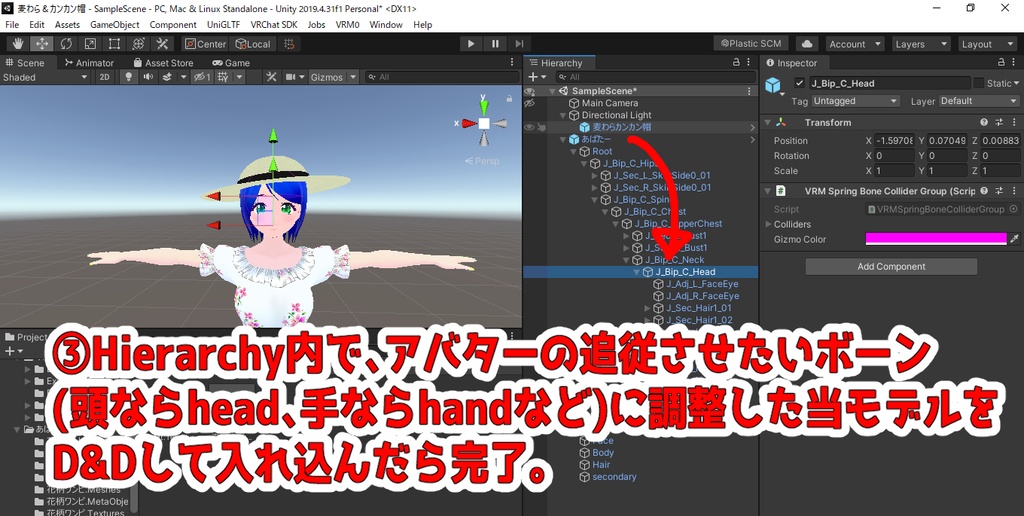Lock the Inspector panel
1024x516 pixels.
(1002, 63)
